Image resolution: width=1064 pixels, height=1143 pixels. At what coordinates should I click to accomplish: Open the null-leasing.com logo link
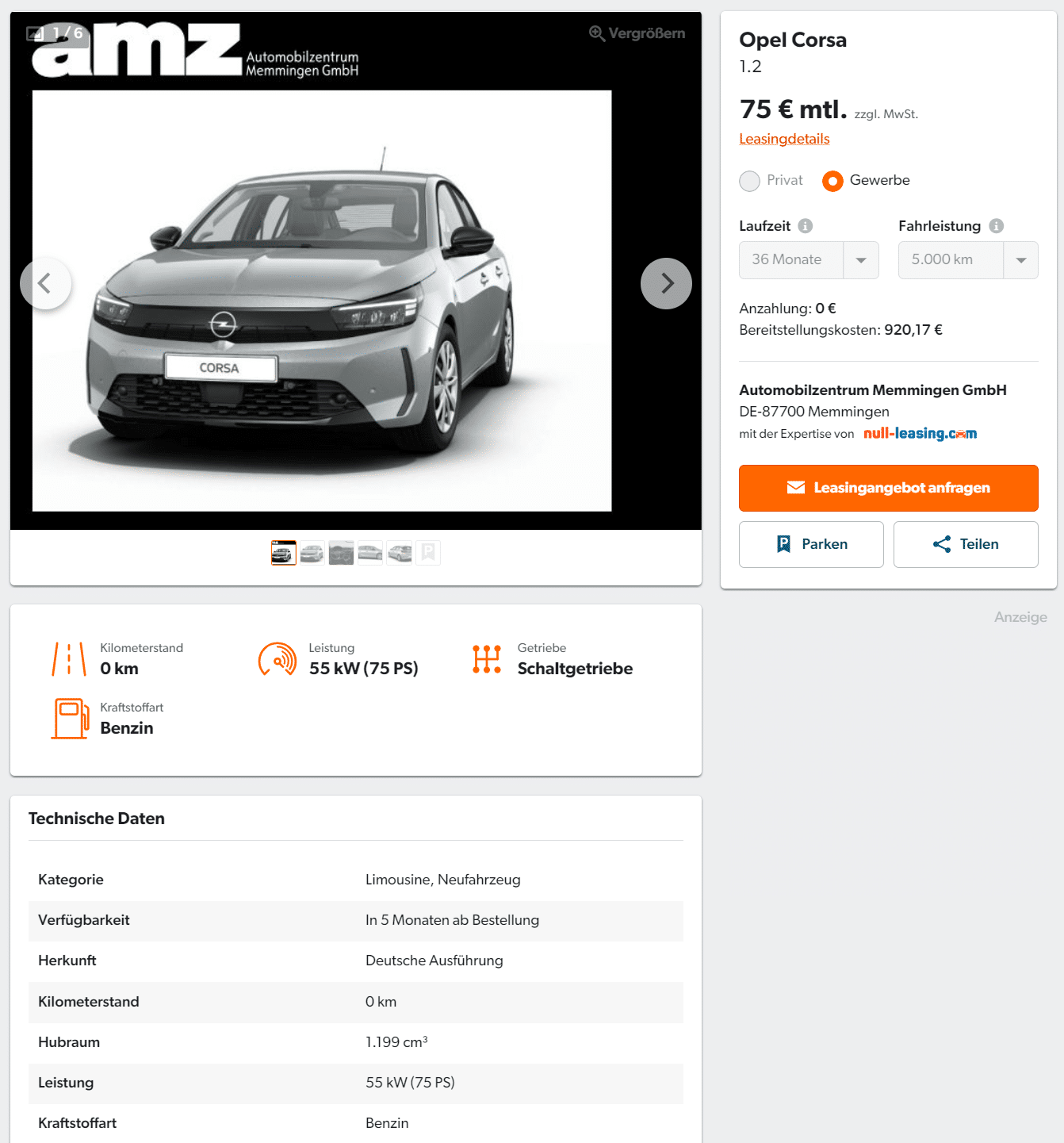pyautogui.click(x=920, y=434)
